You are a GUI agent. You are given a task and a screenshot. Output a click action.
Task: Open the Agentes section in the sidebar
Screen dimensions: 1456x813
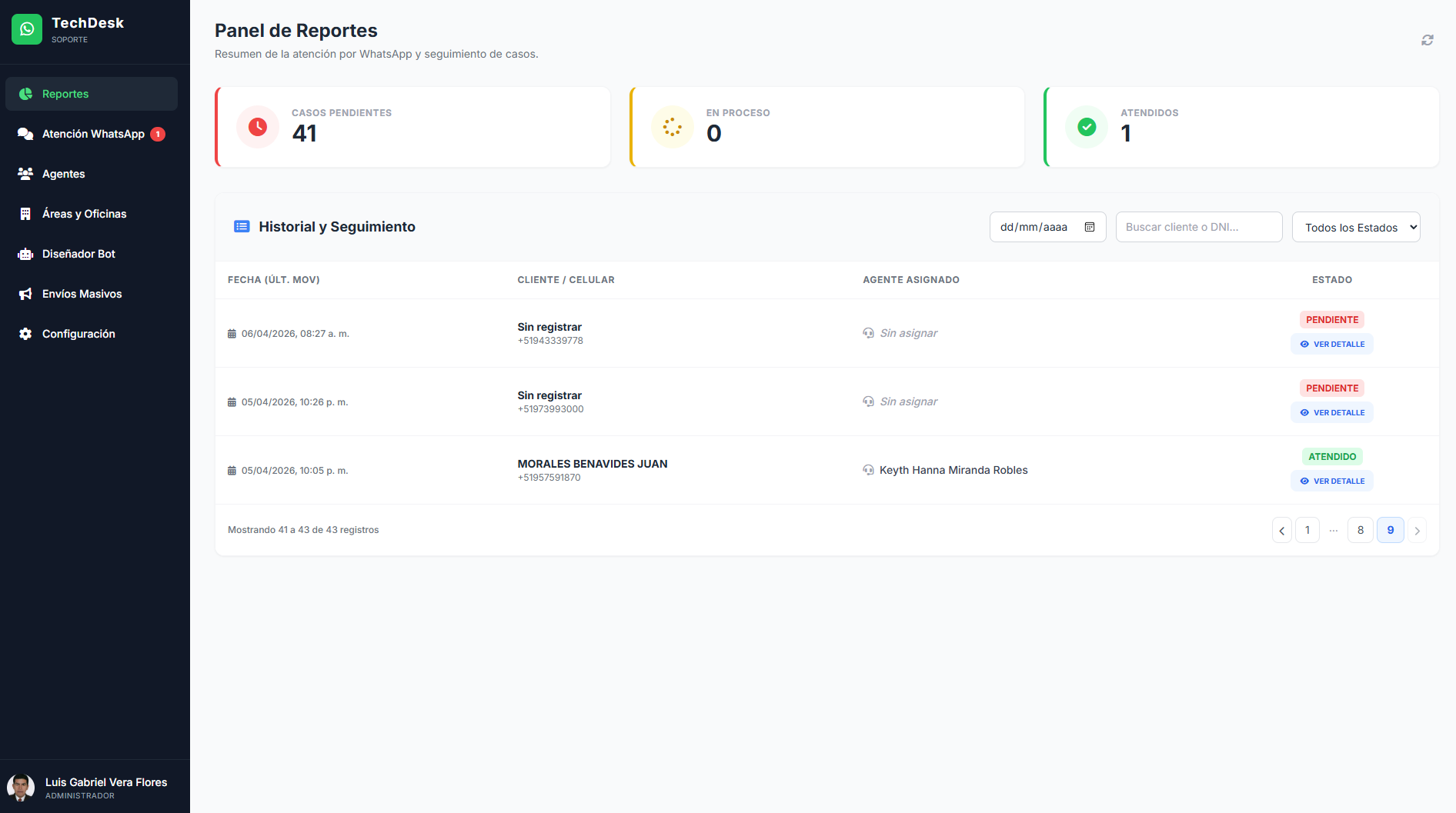(x=64, y=174)
